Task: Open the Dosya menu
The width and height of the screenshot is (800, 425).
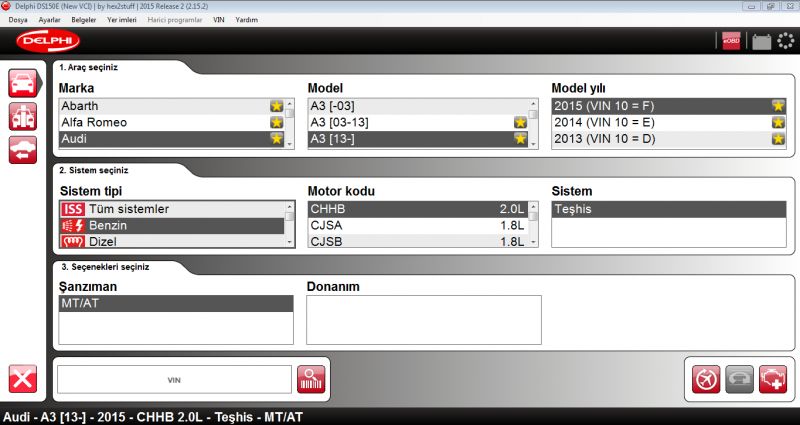Action: pos(18,20)
